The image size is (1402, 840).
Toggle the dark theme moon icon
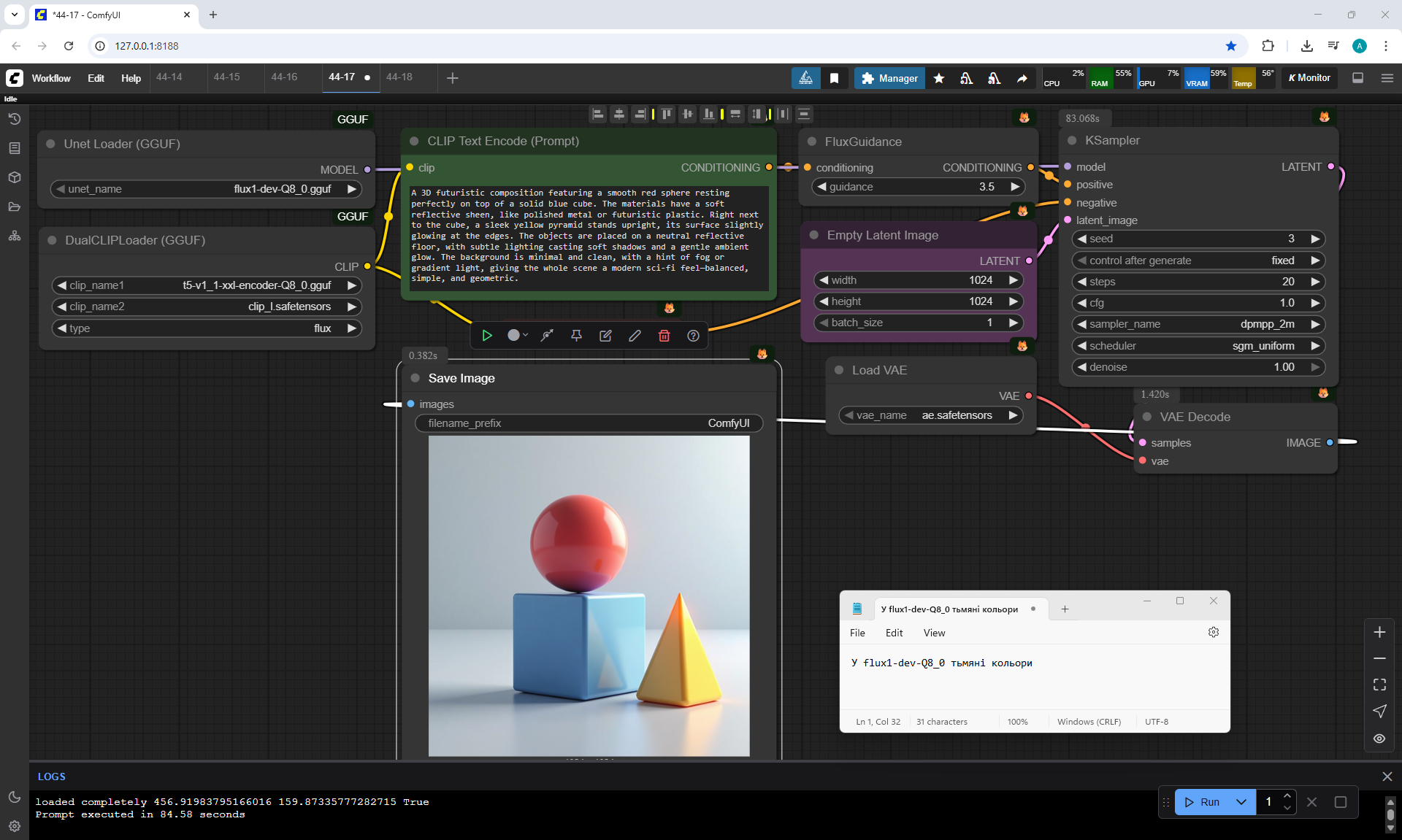(15, 797)
